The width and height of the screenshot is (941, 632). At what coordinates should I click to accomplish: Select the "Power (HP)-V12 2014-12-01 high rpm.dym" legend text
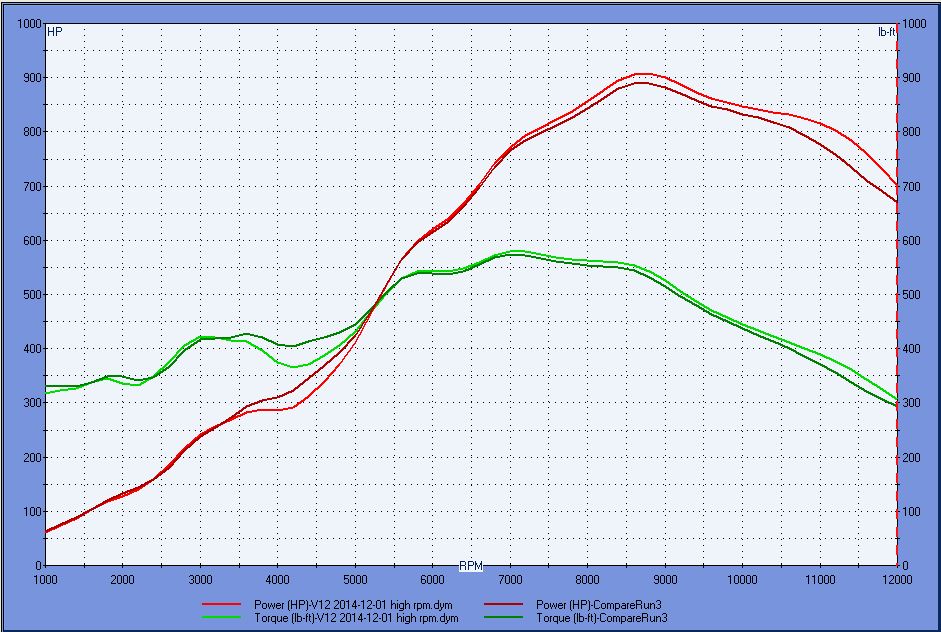coord(356,605)
